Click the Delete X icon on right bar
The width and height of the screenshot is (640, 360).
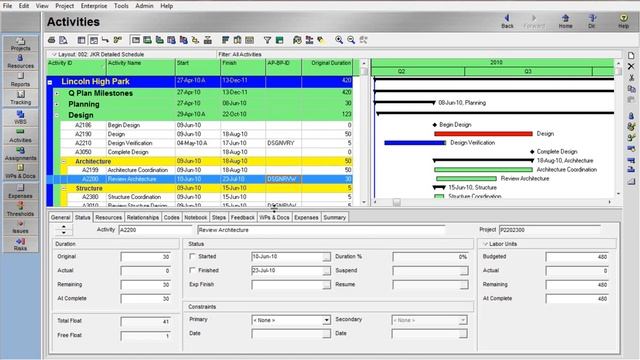(631, 66)
